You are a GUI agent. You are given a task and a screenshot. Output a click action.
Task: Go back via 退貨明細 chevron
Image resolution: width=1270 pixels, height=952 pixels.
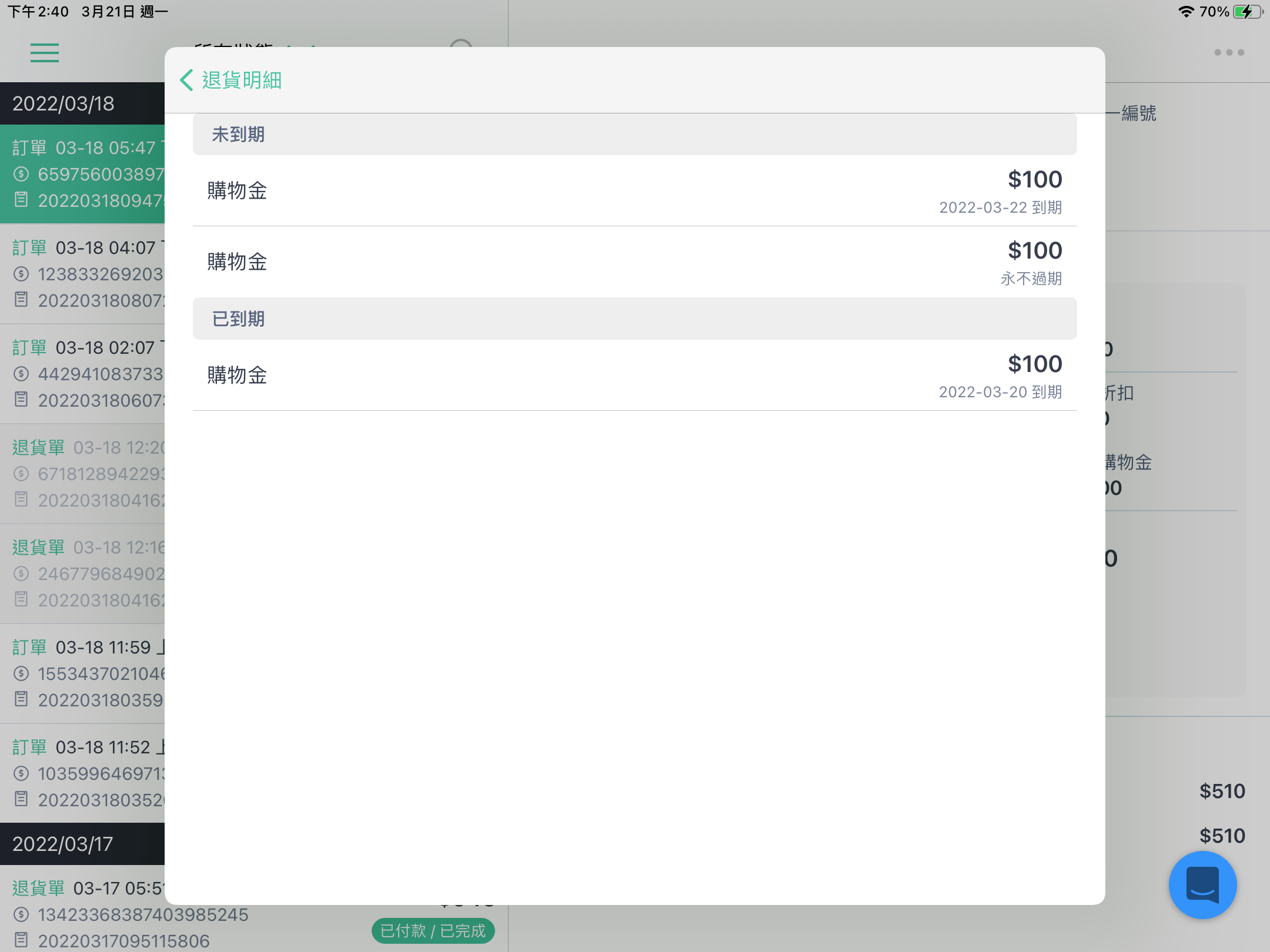[x=186, y=80]
